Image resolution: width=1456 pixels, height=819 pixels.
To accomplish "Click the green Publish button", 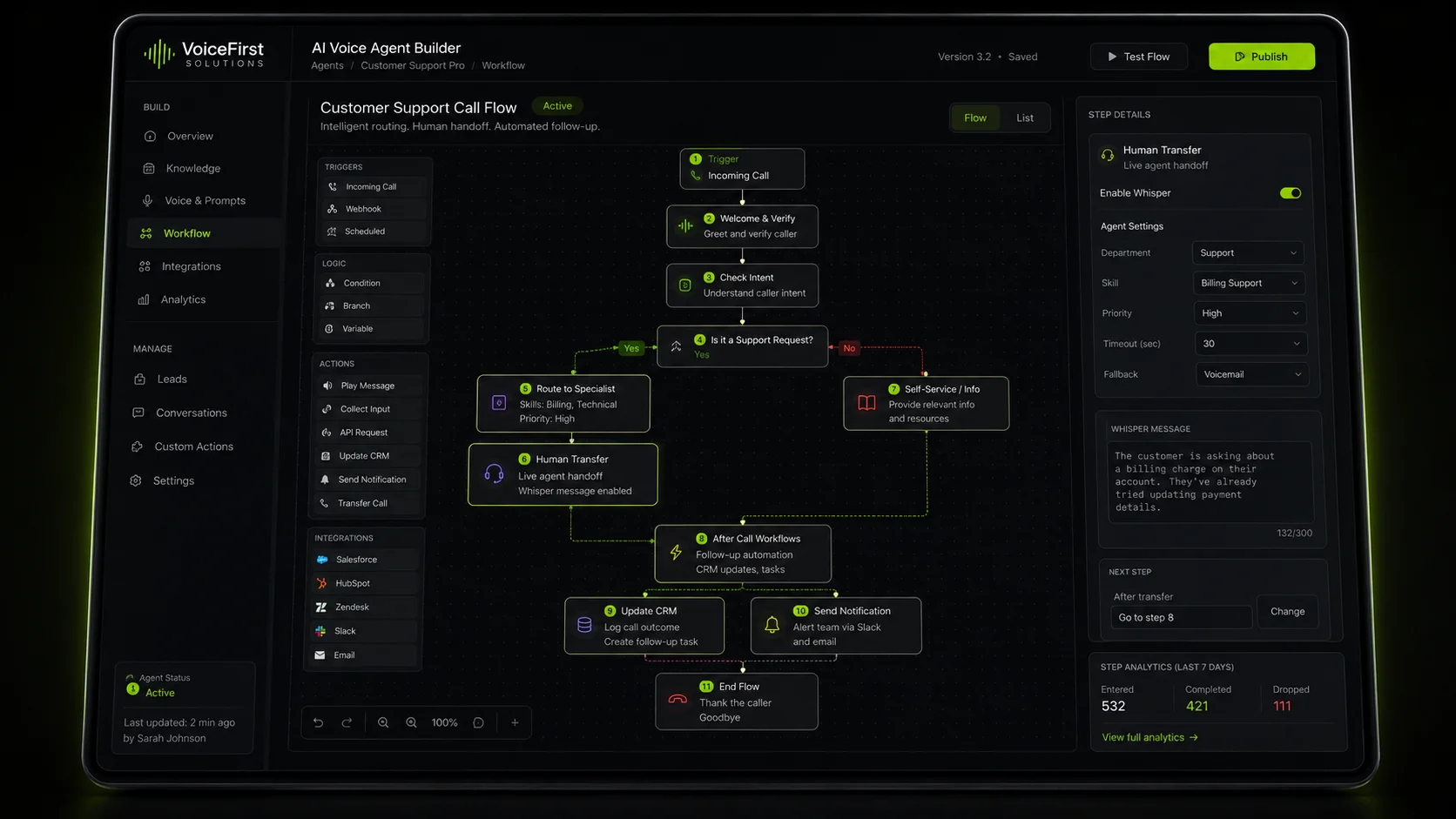I will pos(1262,57).
